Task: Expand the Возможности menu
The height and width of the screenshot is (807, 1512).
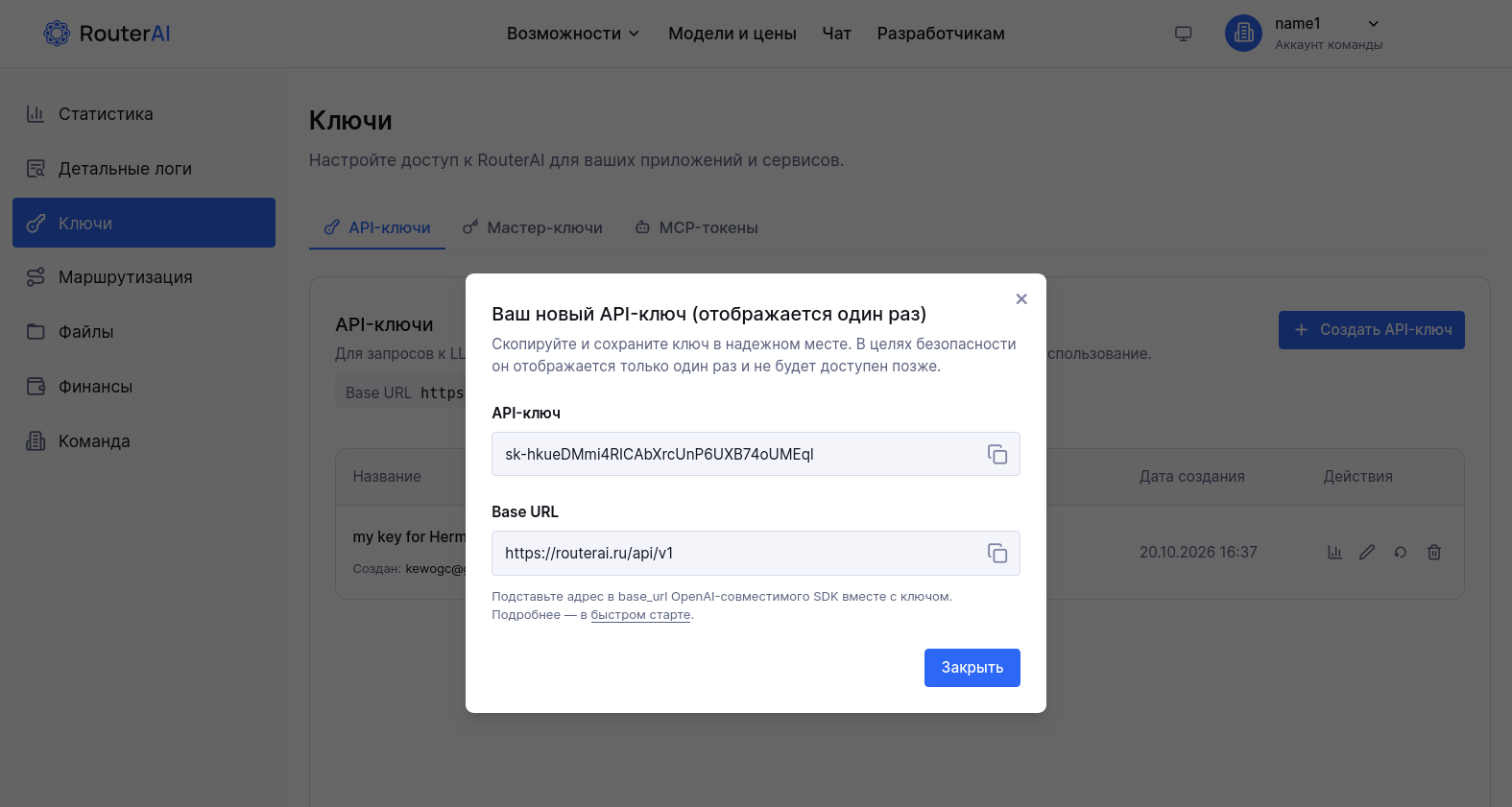Action: click(x=573, y=34)
